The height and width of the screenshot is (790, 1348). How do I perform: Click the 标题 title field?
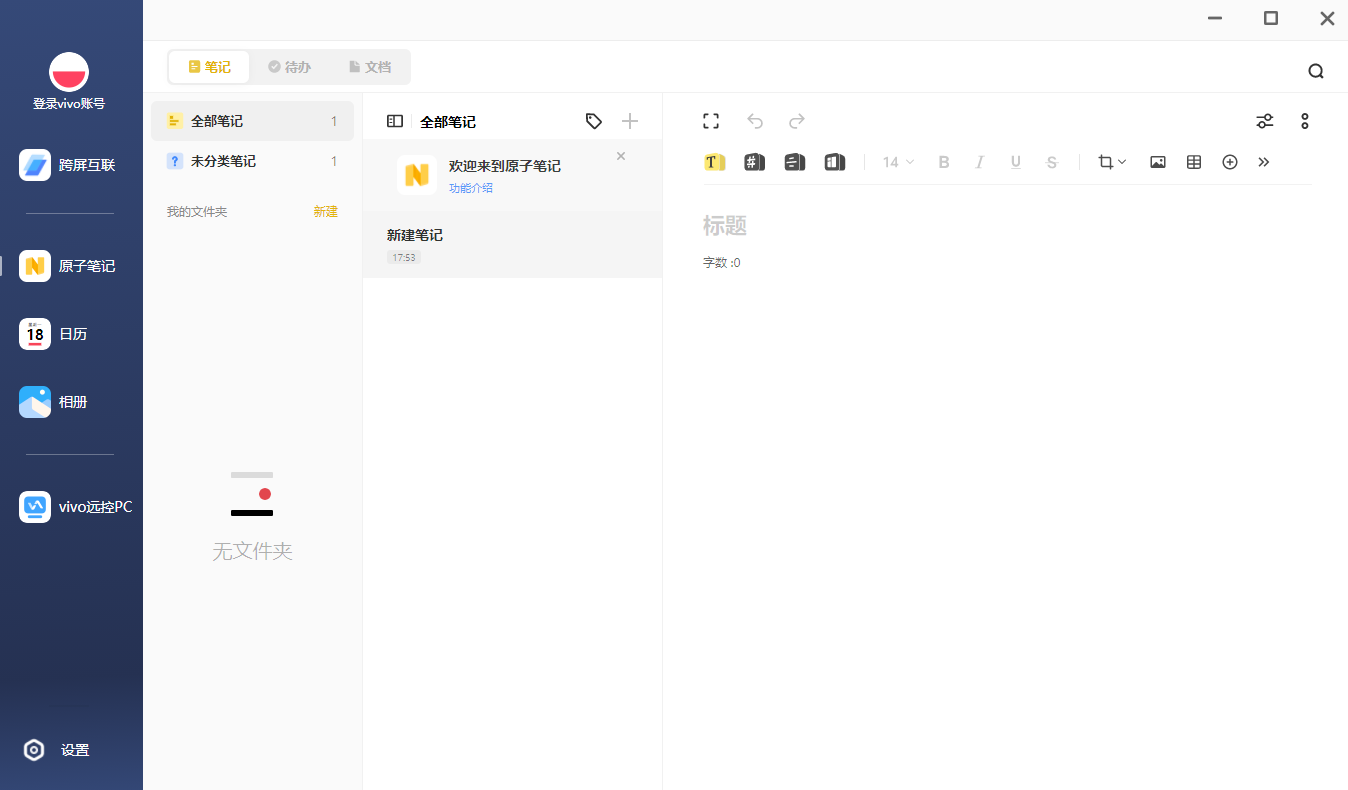click(725, 226)
